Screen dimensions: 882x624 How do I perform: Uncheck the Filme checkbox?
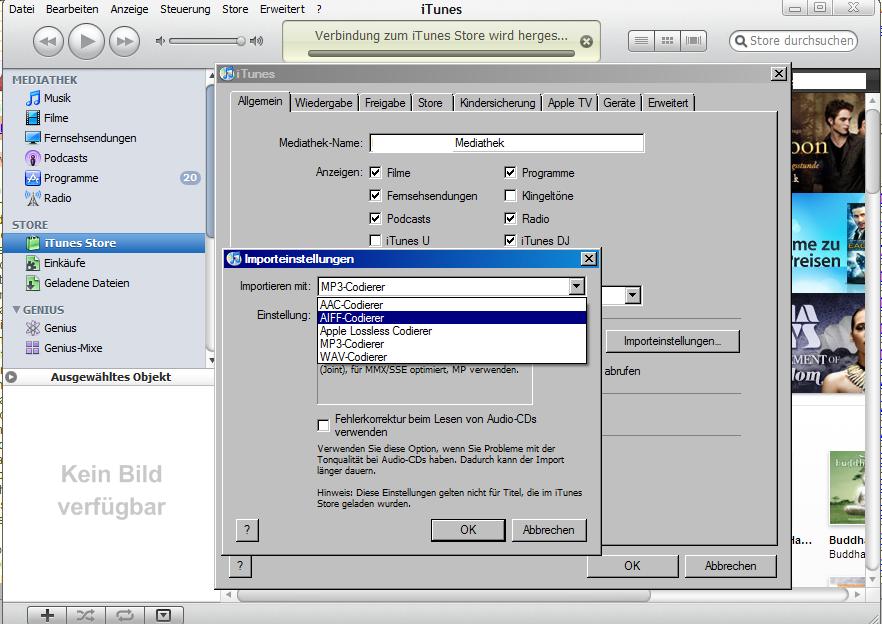tap(376, 173)
